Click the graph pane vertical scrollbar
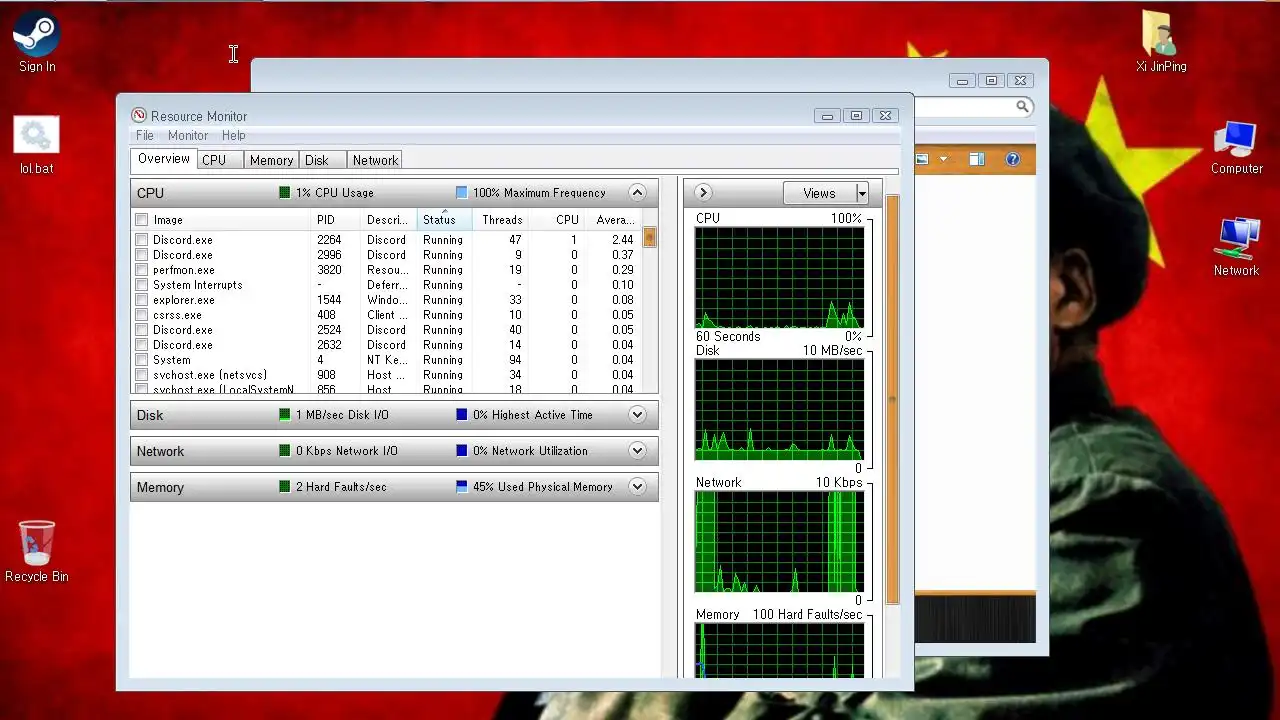The width and height of the screenshot is (1280, 720). click(x=893, y=400)
